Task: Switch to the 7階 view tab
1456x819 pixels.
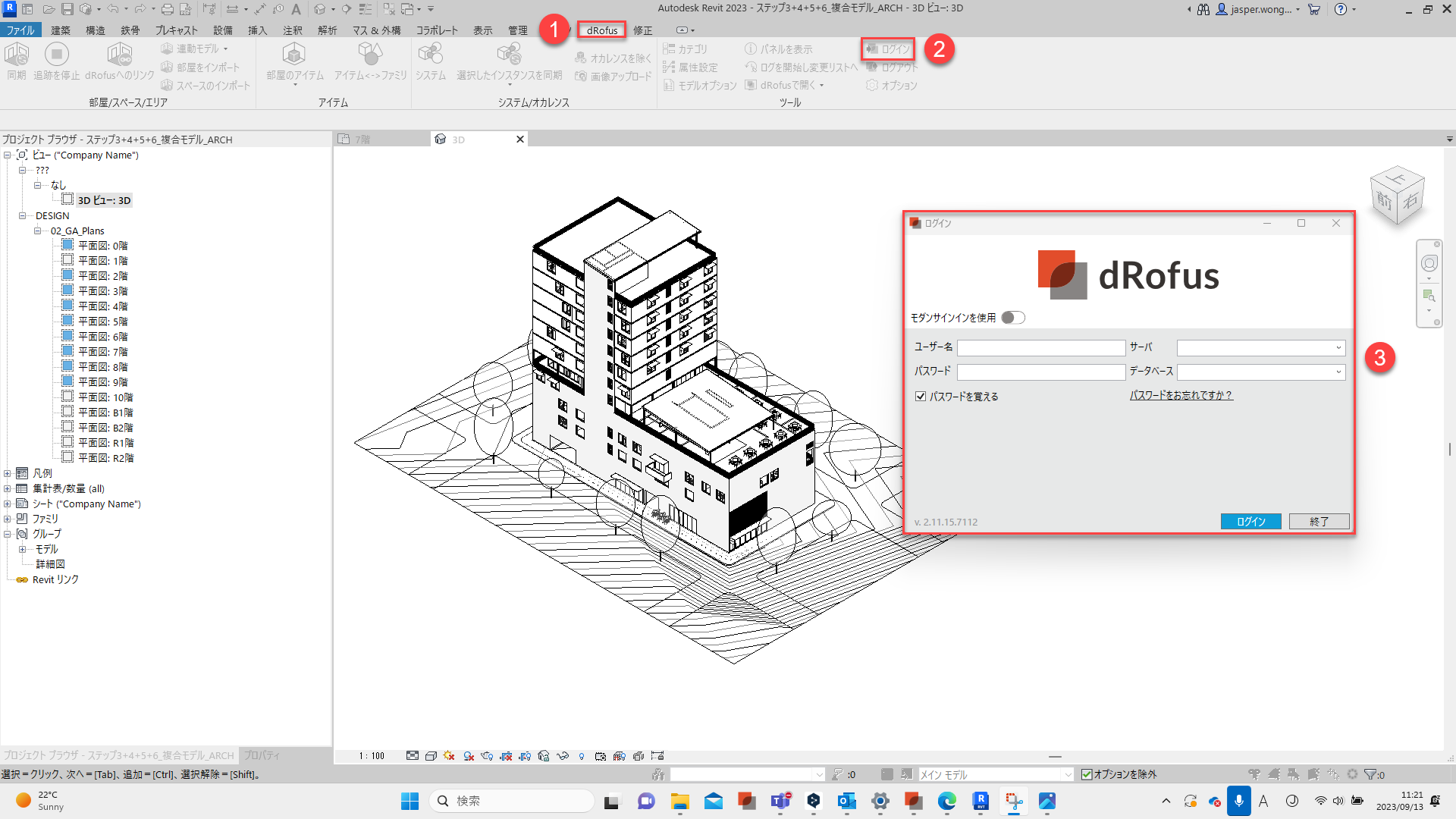Action: [364, 140]
